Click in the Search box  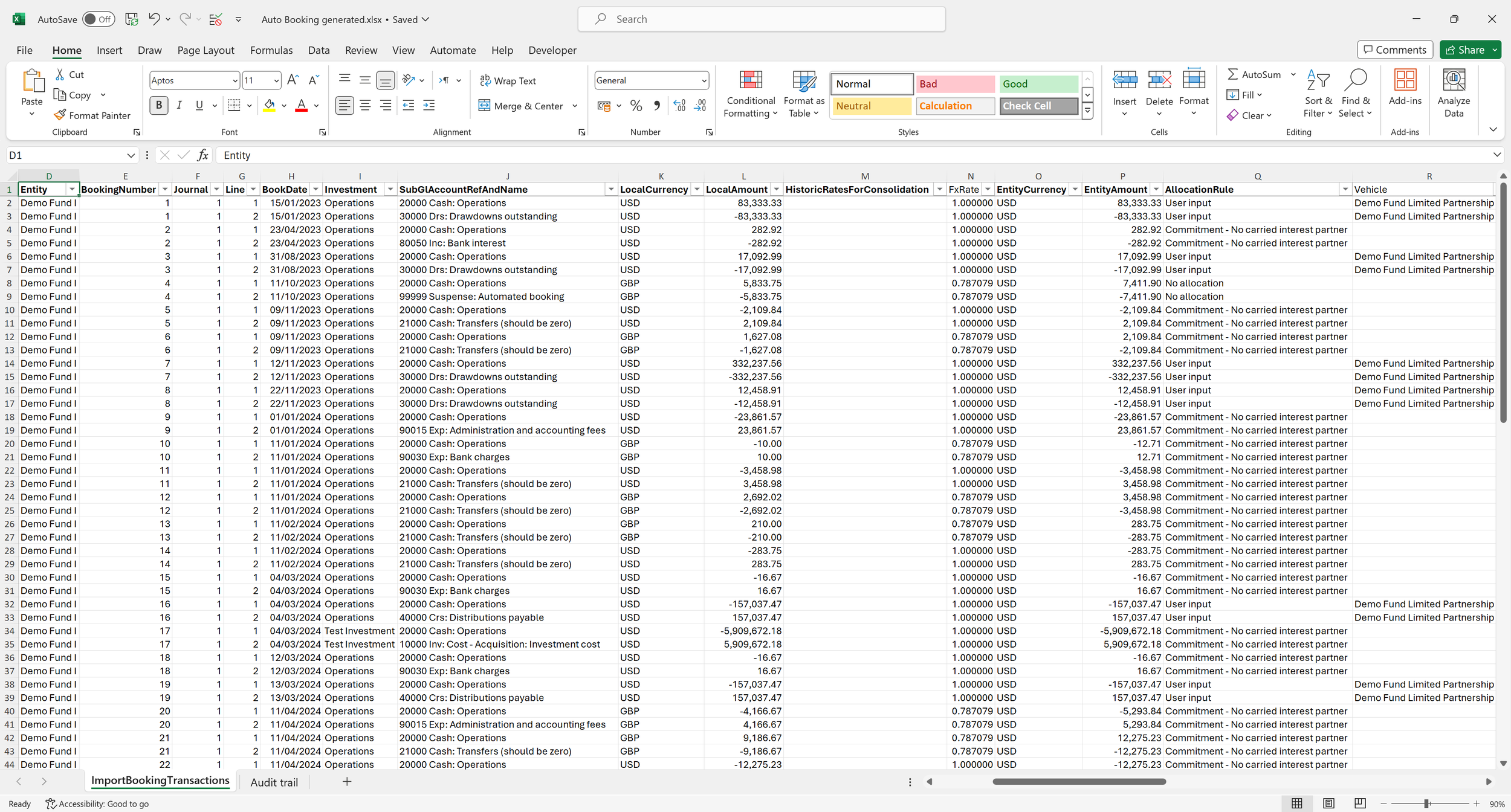pyautogui.click(x=762, y=19)
